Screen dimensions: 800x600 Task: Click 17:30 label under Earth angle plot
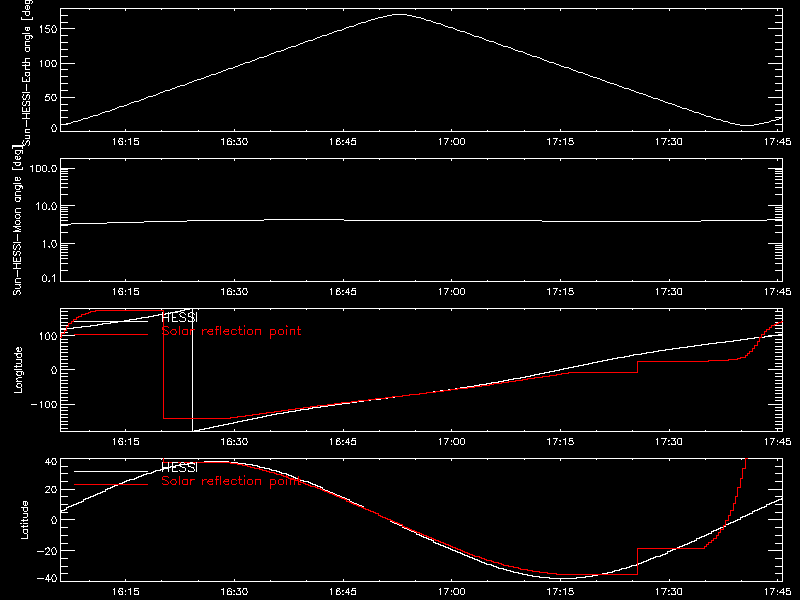[669, 142]
